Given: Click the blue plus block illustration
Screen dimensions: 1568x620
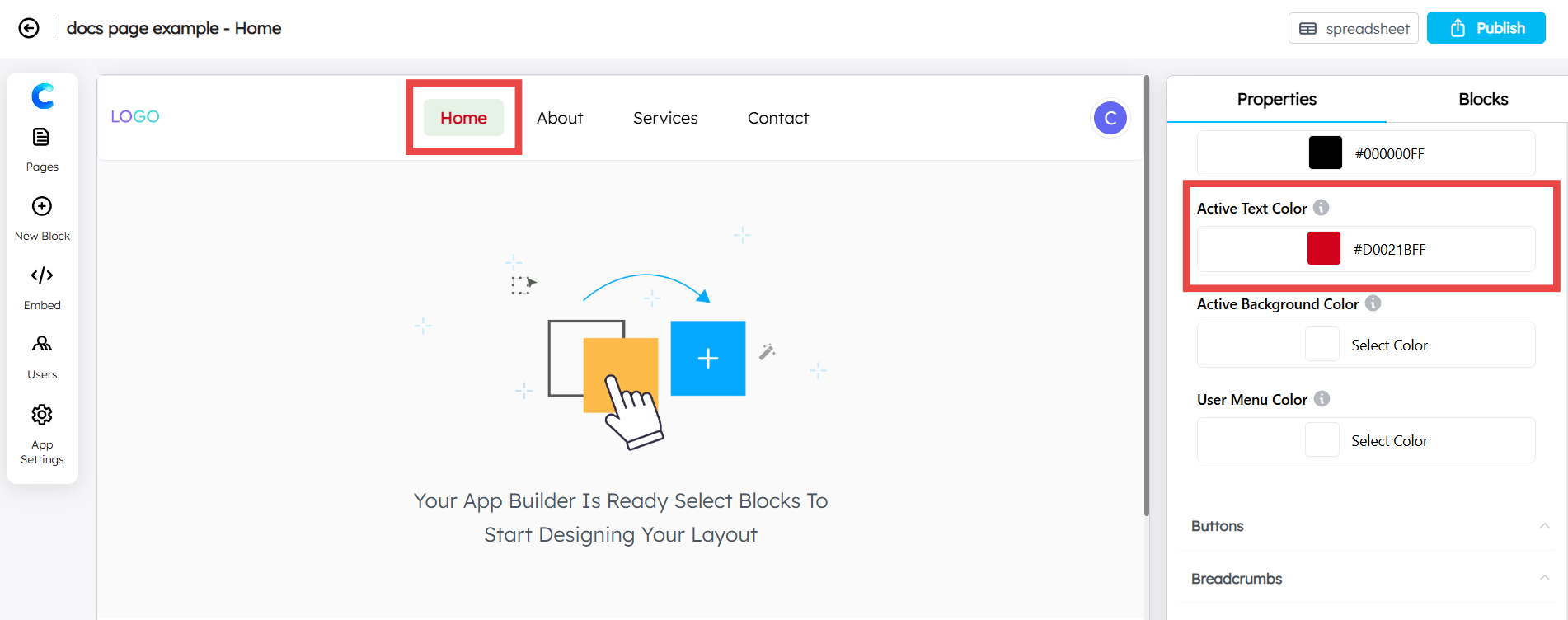Looking at the screenshot, I should [708, 359].
